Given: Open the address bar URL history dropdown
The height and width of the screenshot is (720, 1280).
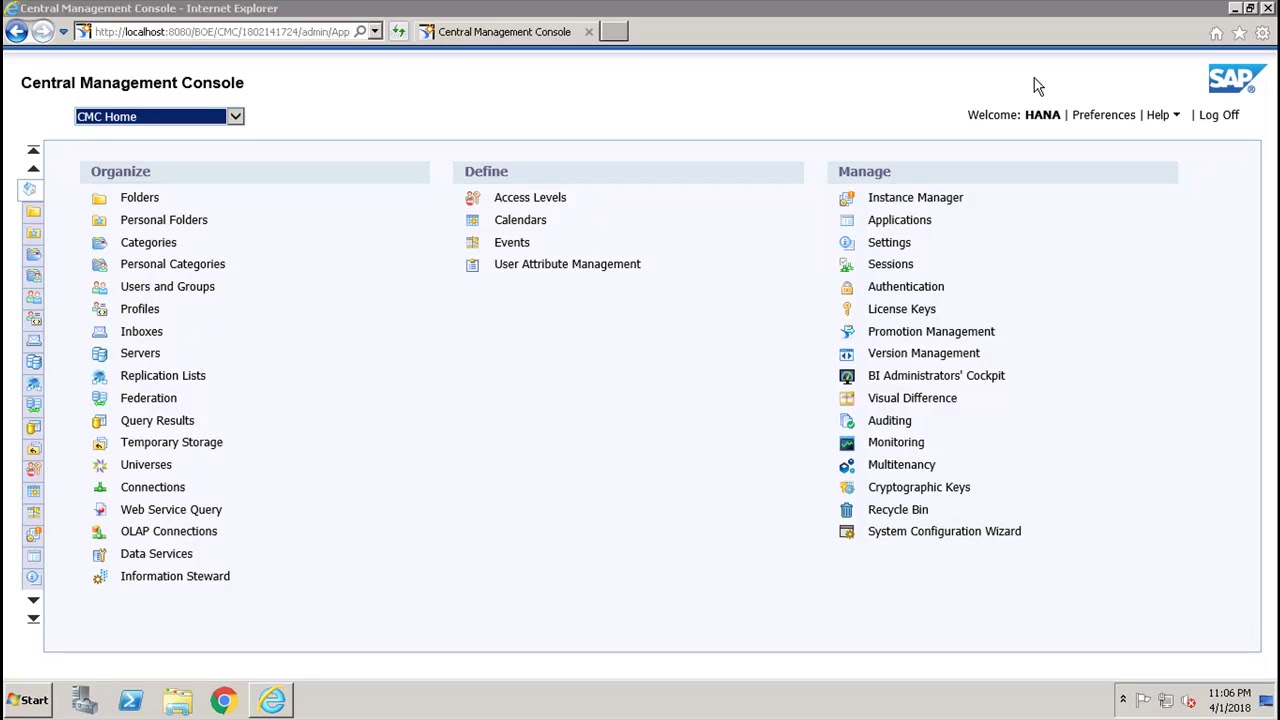Looking at the screenshot, I should click(375, 32).
